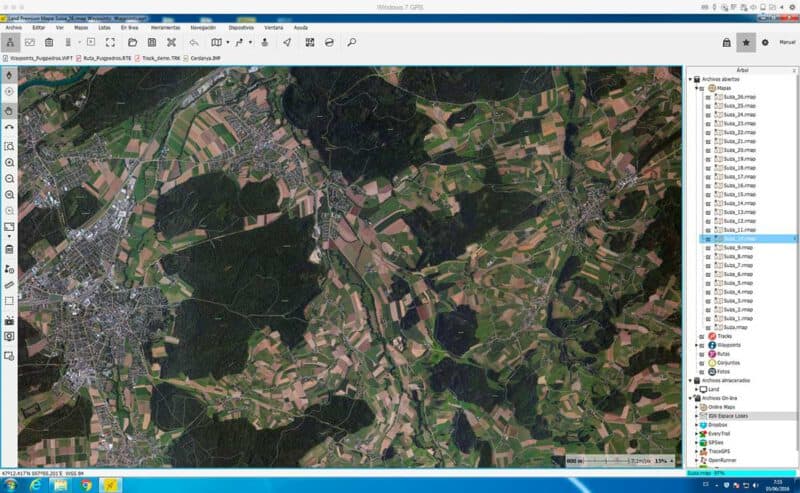Click the undo arrow toolbar icon
The height and width of the screenshot is (493, 800).
(x=194, y=42)
